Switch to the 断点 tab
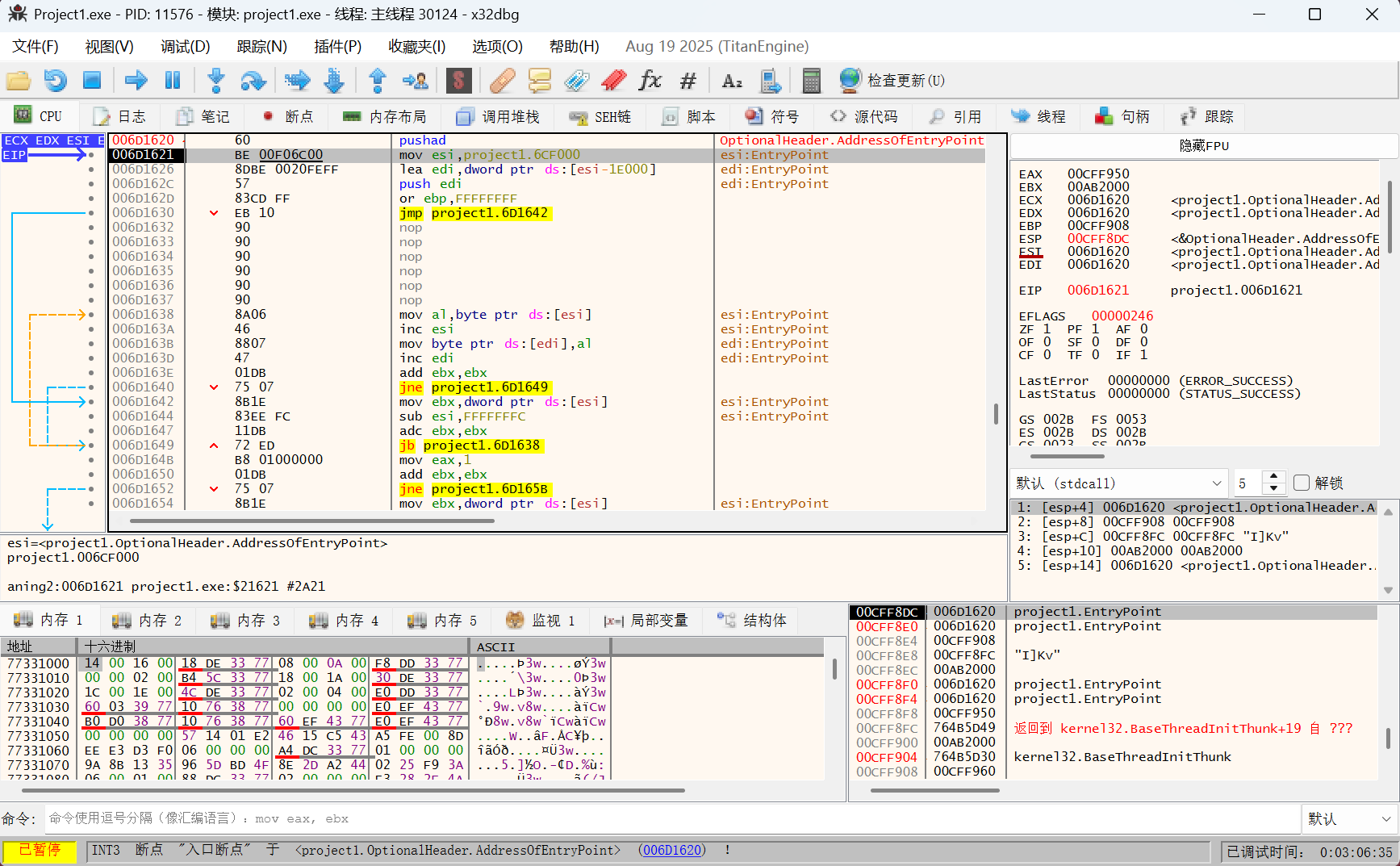This screenshot has width=1400, height=866. pyautogui.click(x=288, y=117)
